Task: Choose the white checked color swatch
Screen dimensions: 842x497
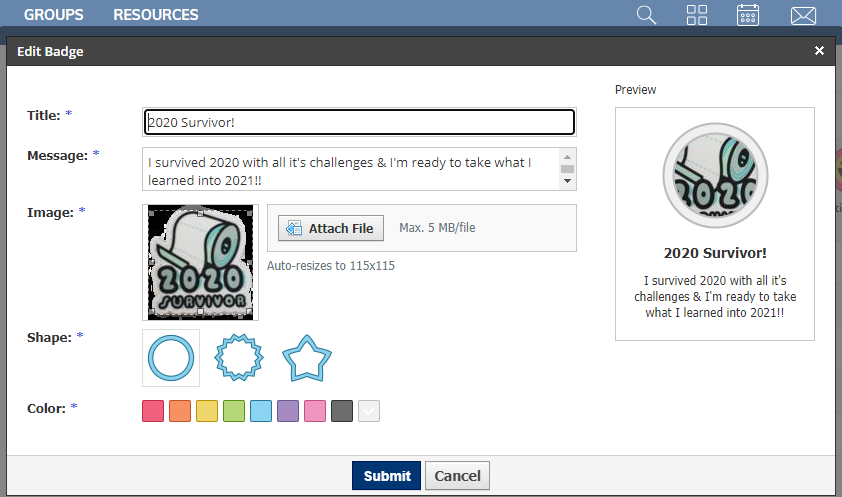Action: [x=369, y=411]
